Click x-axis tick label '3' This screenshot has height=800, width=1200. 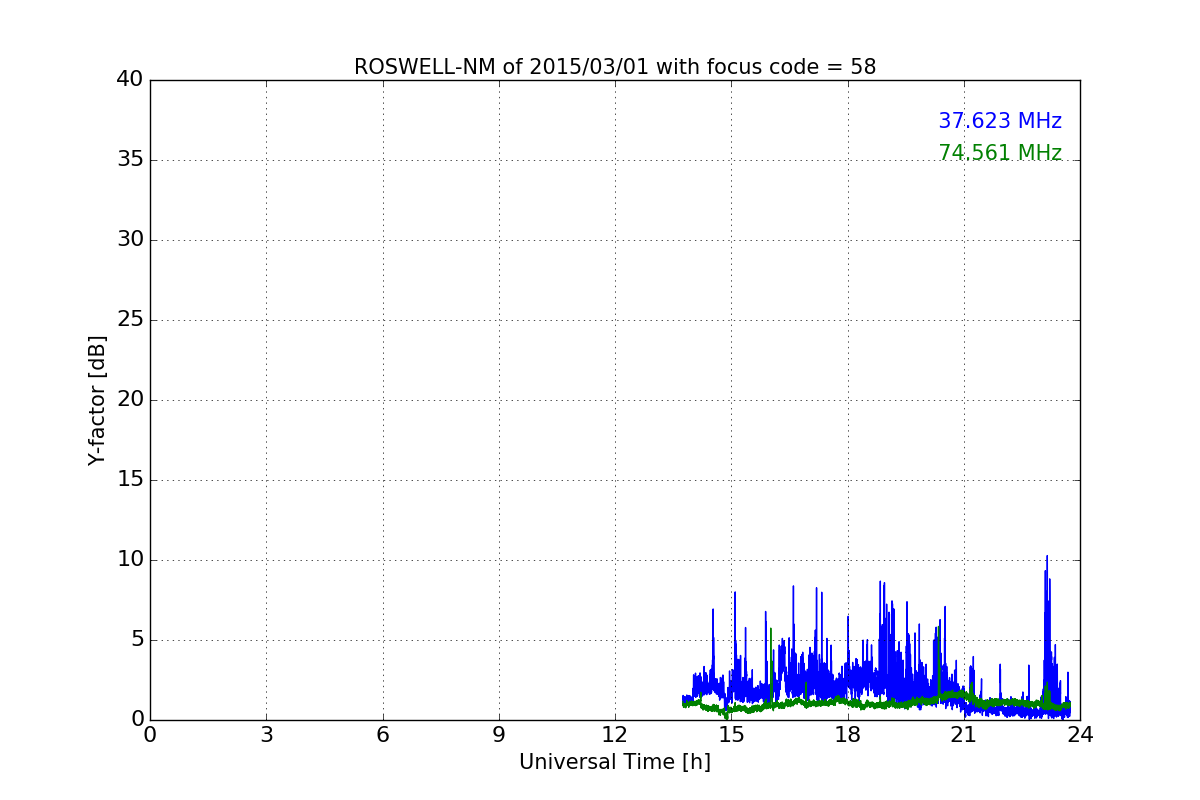pyautogui.click(x=266, y=735)
